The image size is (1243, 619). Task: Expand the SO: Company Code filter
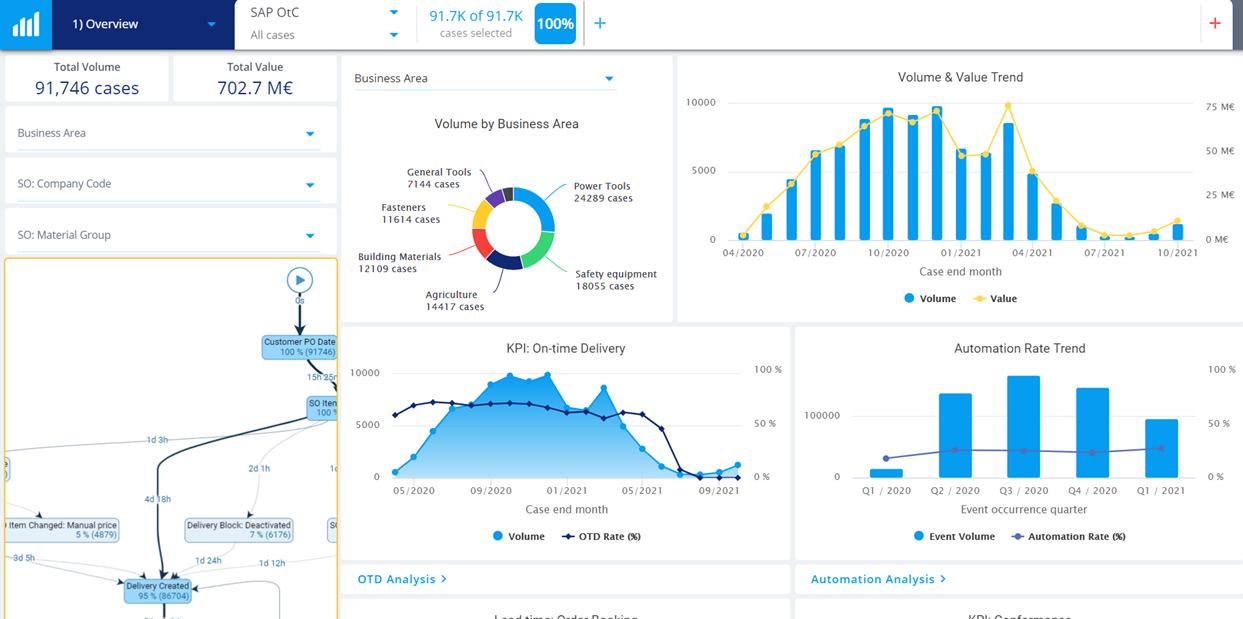(168, 182)
